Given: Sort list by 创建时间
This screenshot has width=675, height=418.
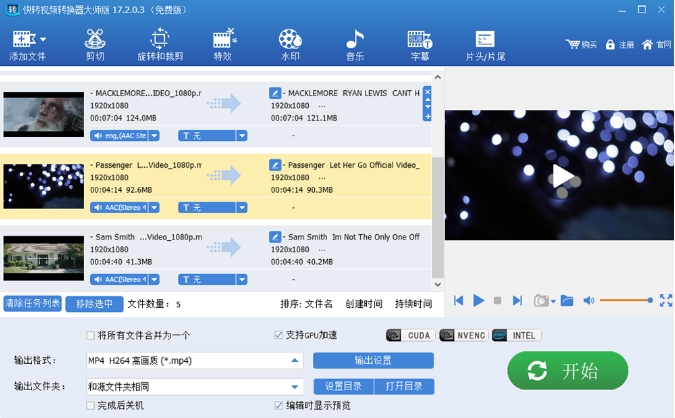Looking at the screenshot, I should tap(364, 304).
